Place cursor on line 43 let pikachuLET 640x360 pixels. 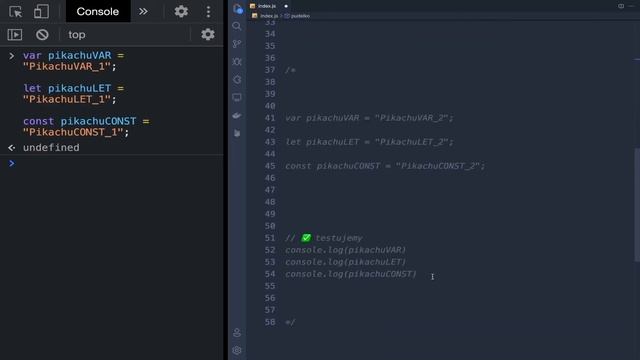369,142
